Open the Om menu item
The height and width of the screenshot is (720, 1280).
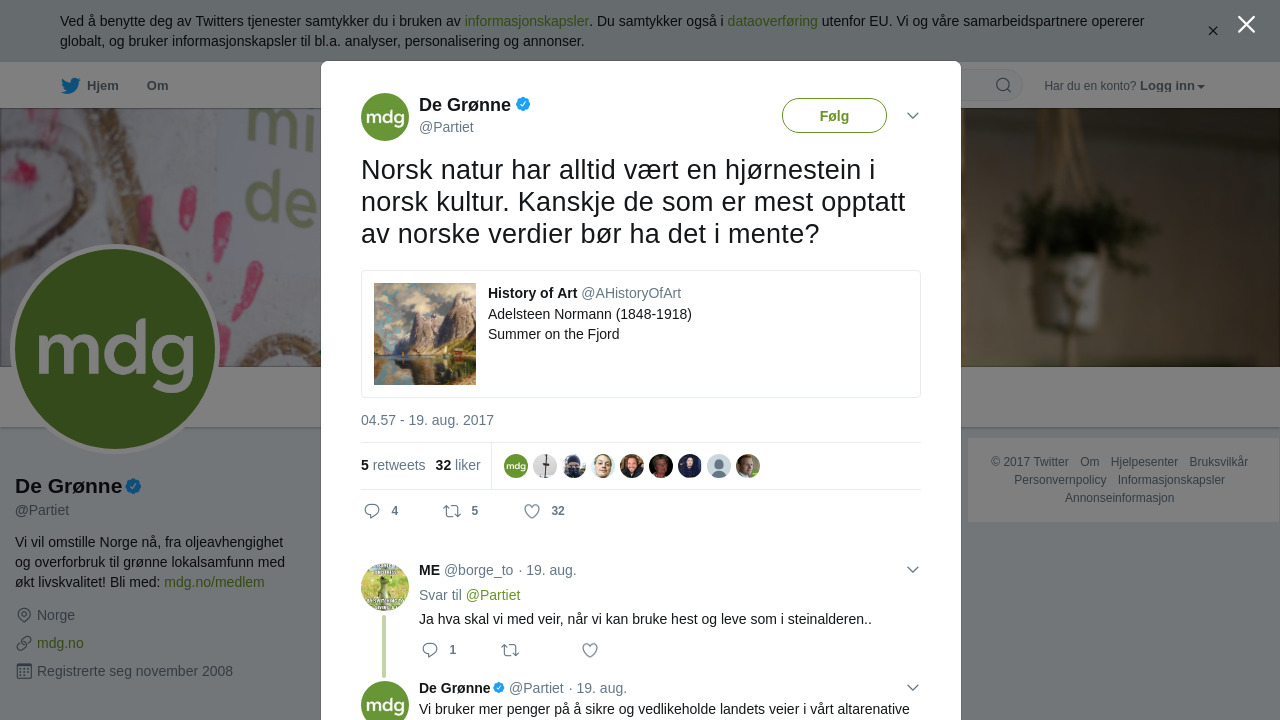coord(157,86)
